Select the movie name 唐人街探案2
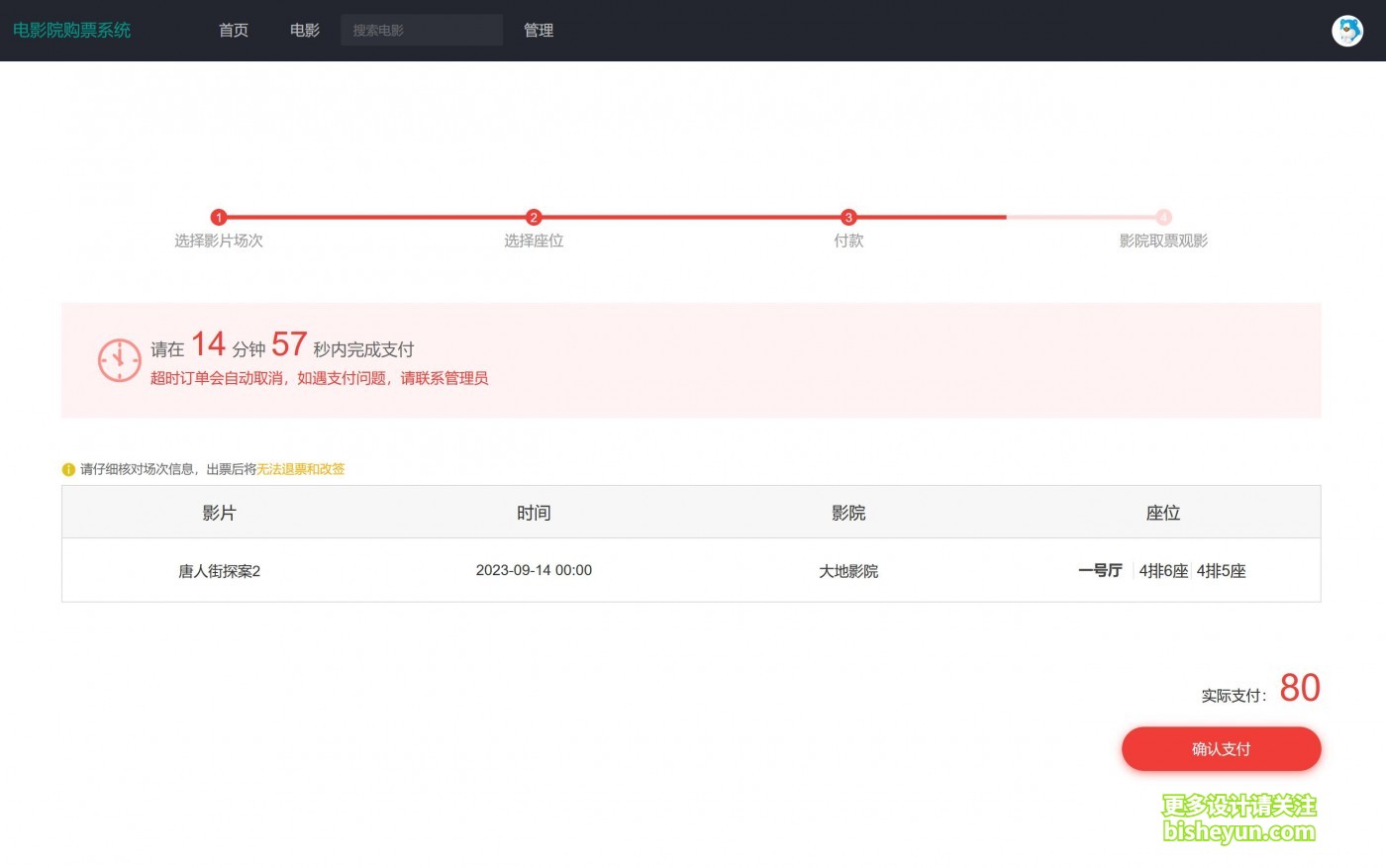This screenshot has width=1386, height=868. [219, 571]
